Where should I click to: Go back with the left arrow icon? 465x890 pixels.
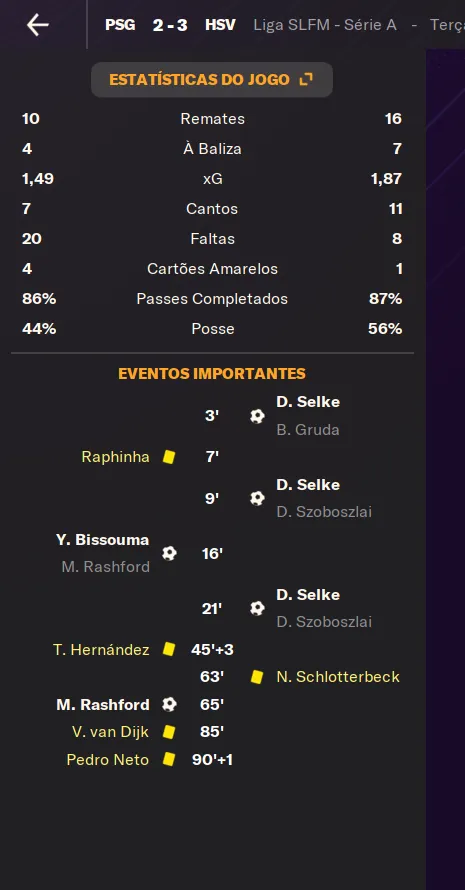(x=37, y=25)
